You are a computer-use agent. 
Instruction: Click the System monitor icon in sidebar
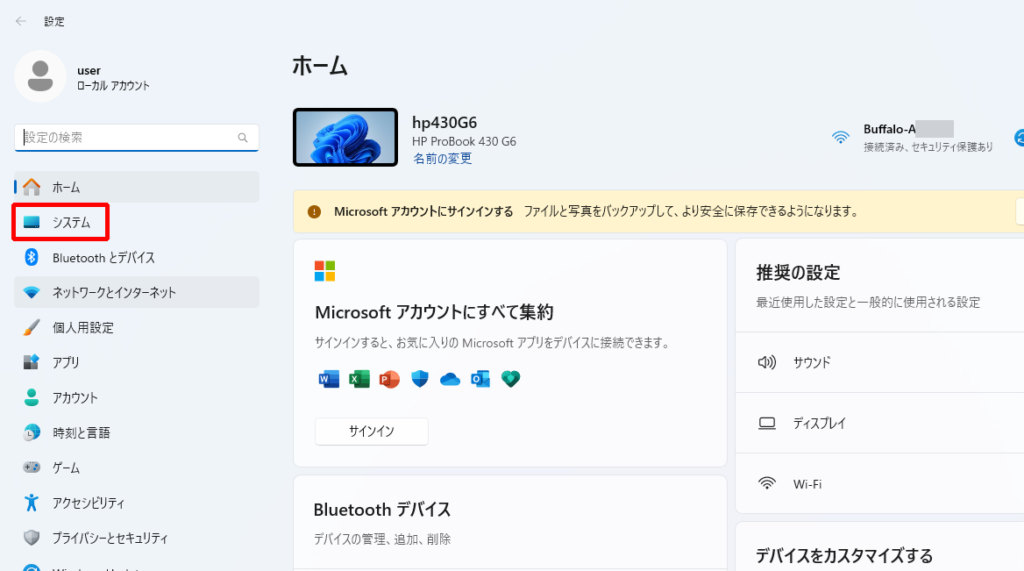(x=31, y=222)
